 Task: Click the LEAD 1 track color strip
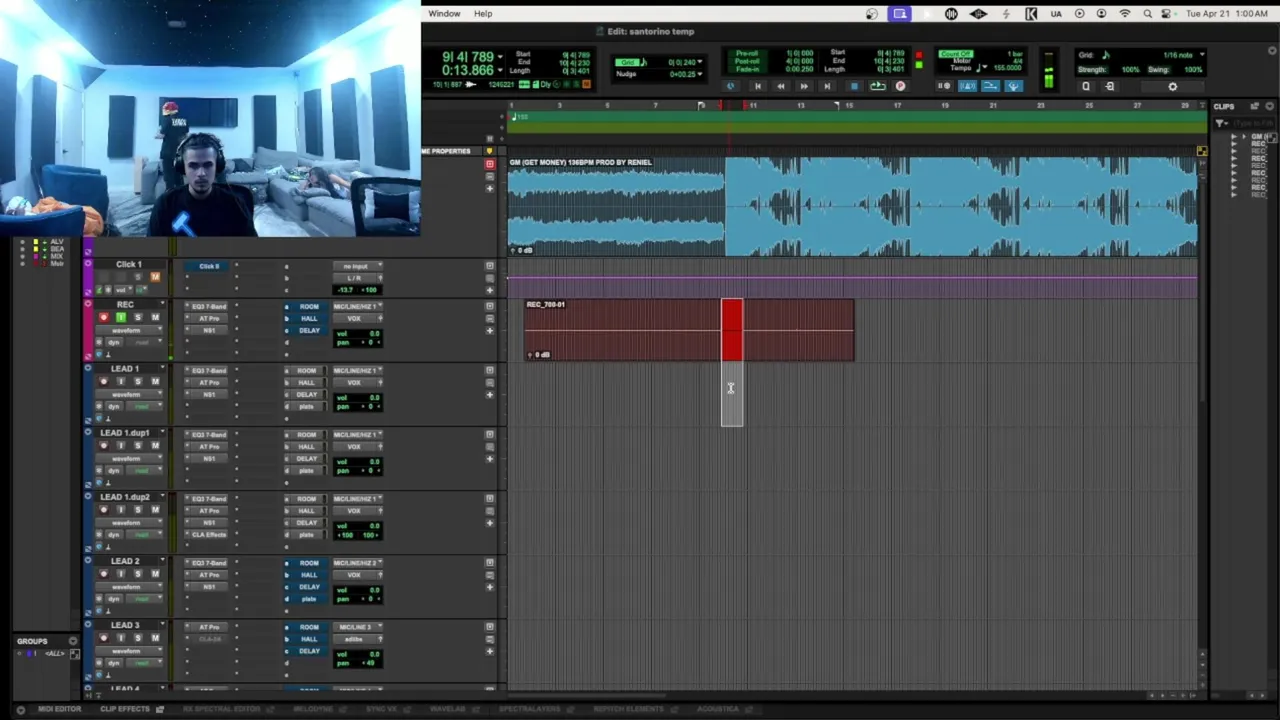[x=88, y=393]
